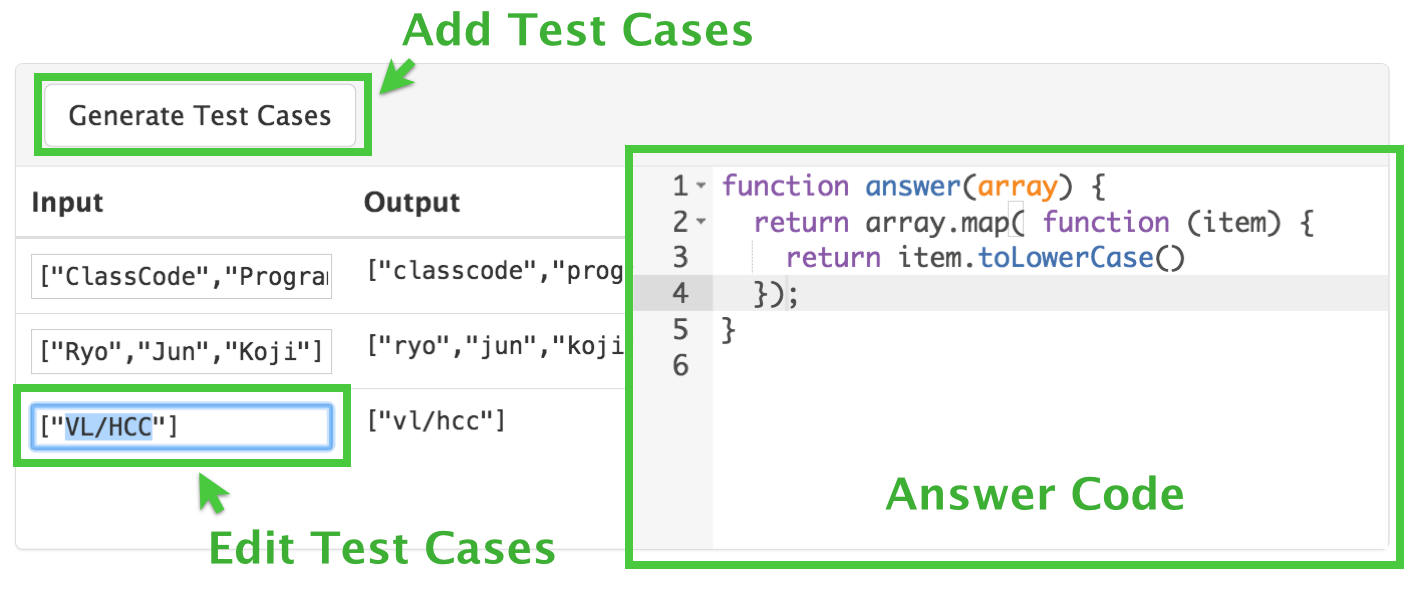
Task: Click the closing brace on code line 5
Action: point(728,330)
